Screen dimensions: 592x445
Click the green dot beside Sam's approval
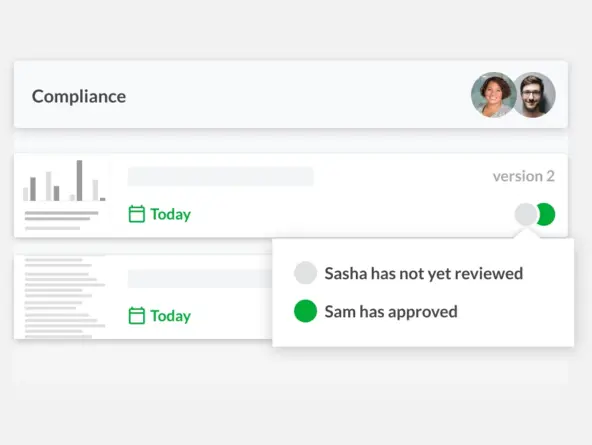(305, 311)
